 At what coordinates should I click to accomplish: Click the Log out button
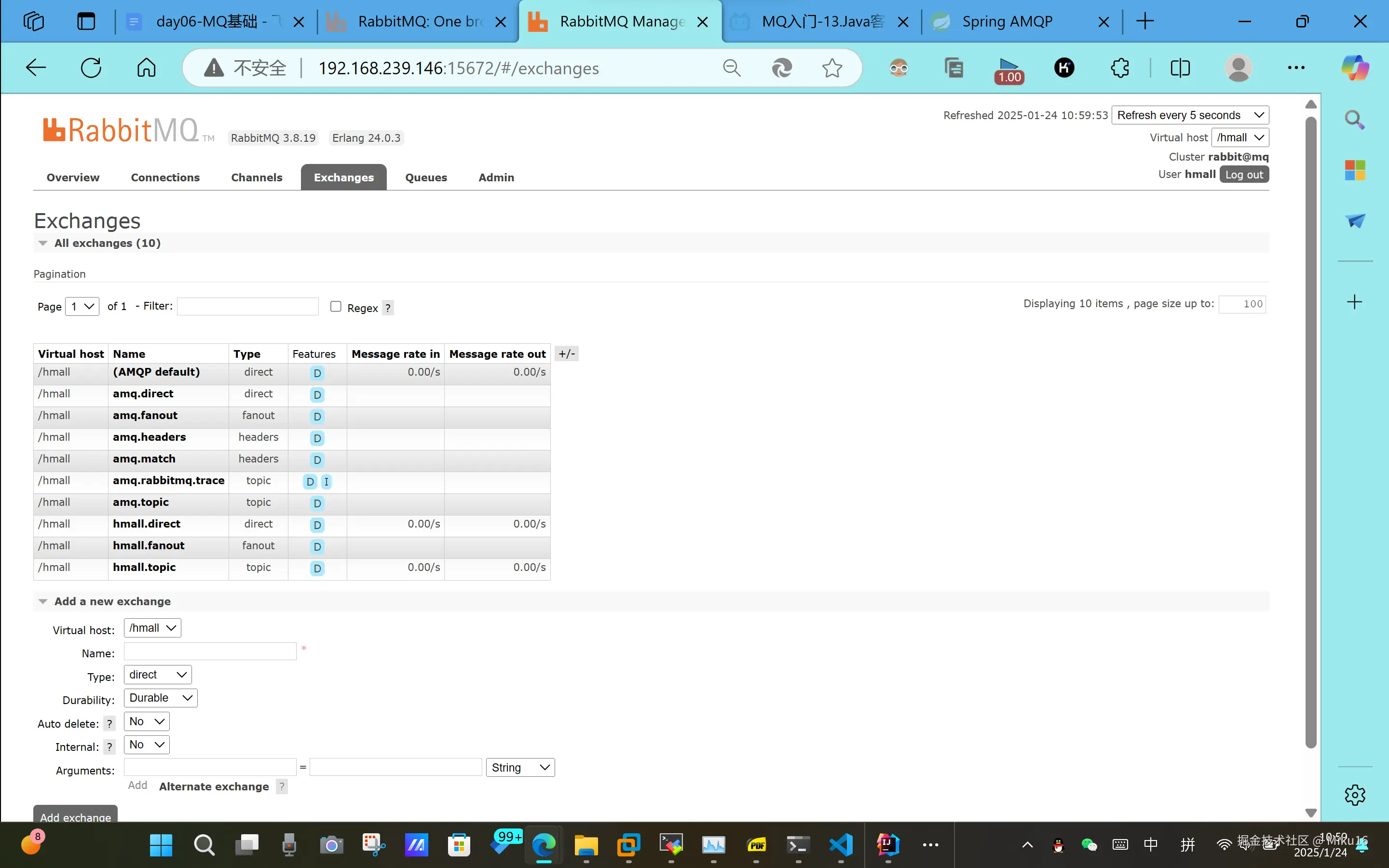point(1244,175)
